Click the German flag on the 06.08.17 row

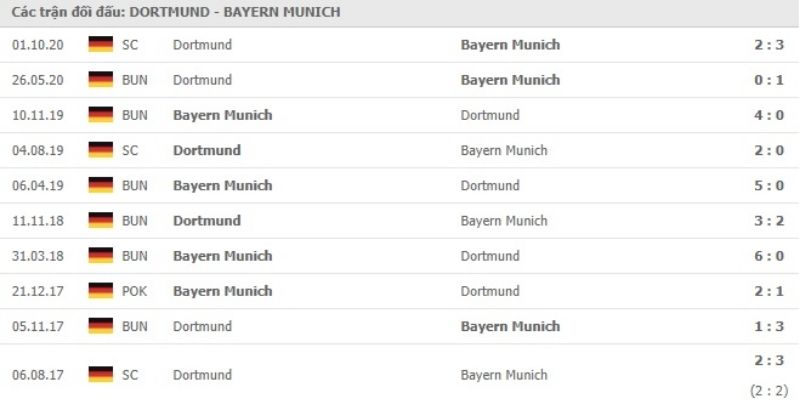tap(100, 375)
